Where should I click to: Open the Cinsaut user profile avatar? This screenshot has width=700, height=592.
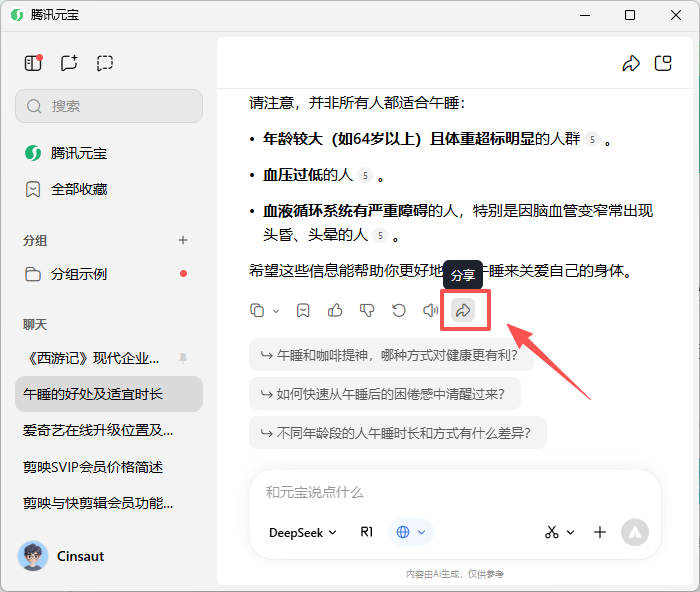pyautogui.click(x=33, y=556)
